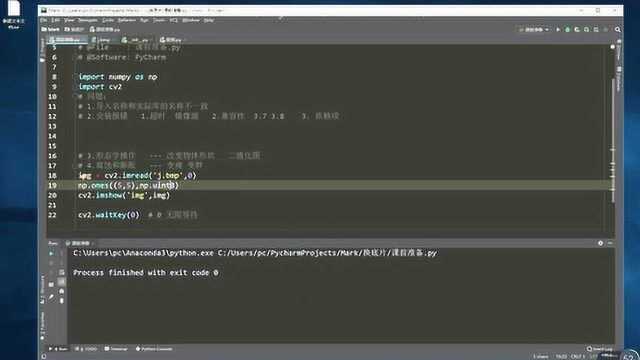Viewport: 640px width, 360px height.
Task: Switch to the second editor tab
Action: point(102,40)
